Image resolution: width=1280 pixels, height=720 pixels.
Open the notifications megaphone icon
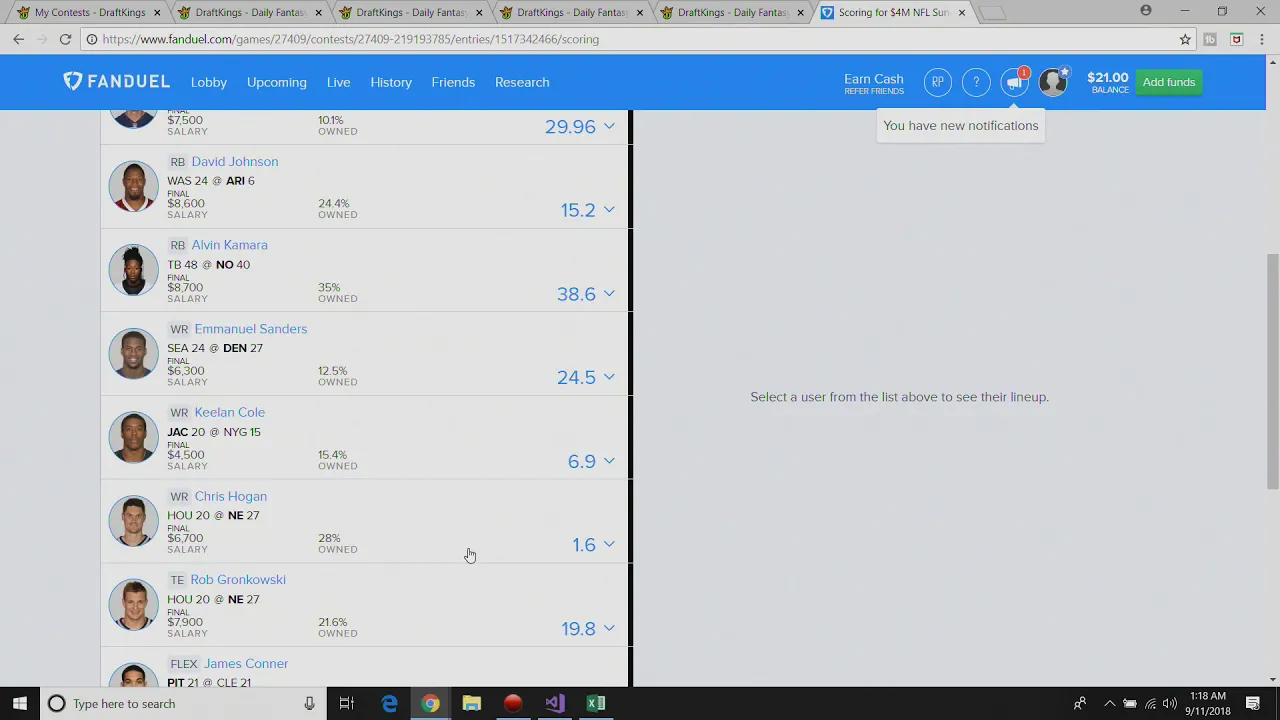point(1015,82)
